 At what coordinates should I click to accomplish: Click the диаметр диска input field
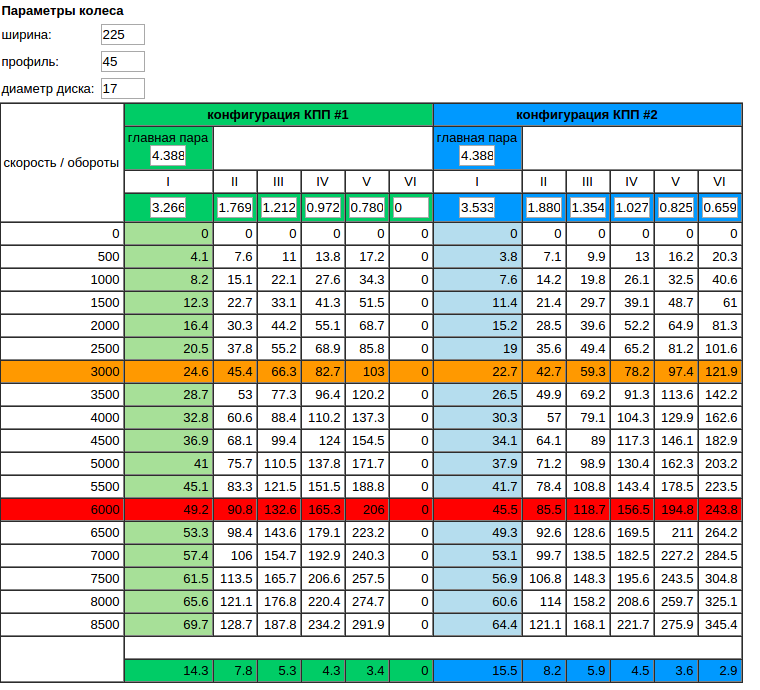click(x=123, y=89)
